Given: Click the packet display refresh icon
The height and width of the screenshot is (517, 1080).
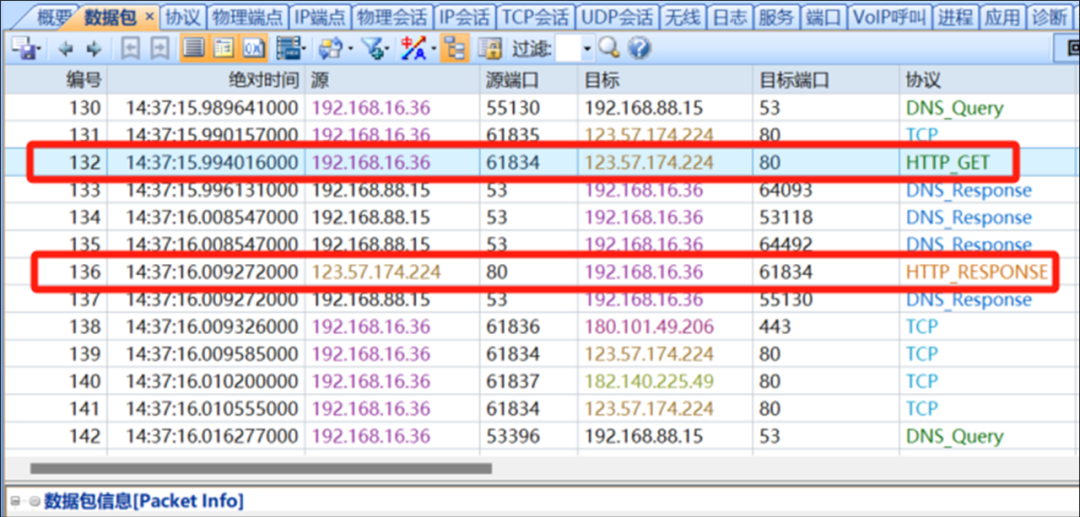Looking at the screenshot, I should click(331, 48).
